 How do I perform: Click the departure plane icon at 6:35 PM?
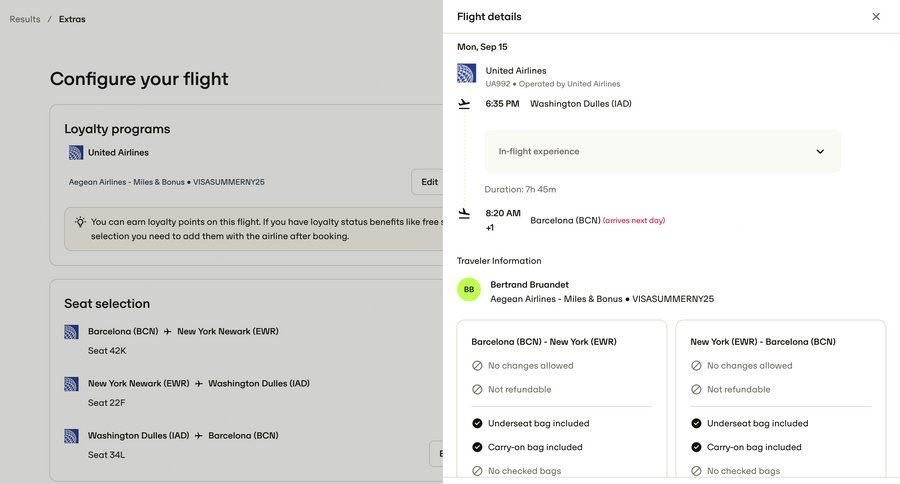(464, 104)
